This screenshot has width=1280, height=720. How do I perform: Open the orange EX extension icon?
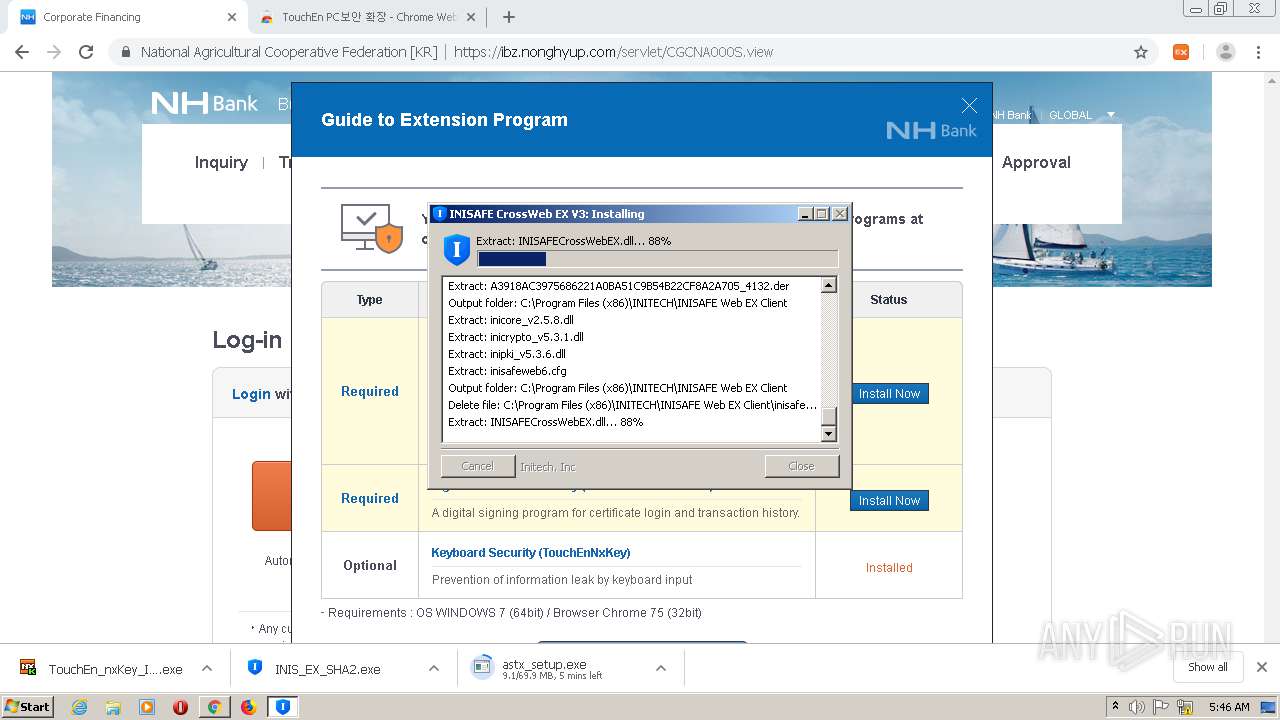click(1181, 52)
